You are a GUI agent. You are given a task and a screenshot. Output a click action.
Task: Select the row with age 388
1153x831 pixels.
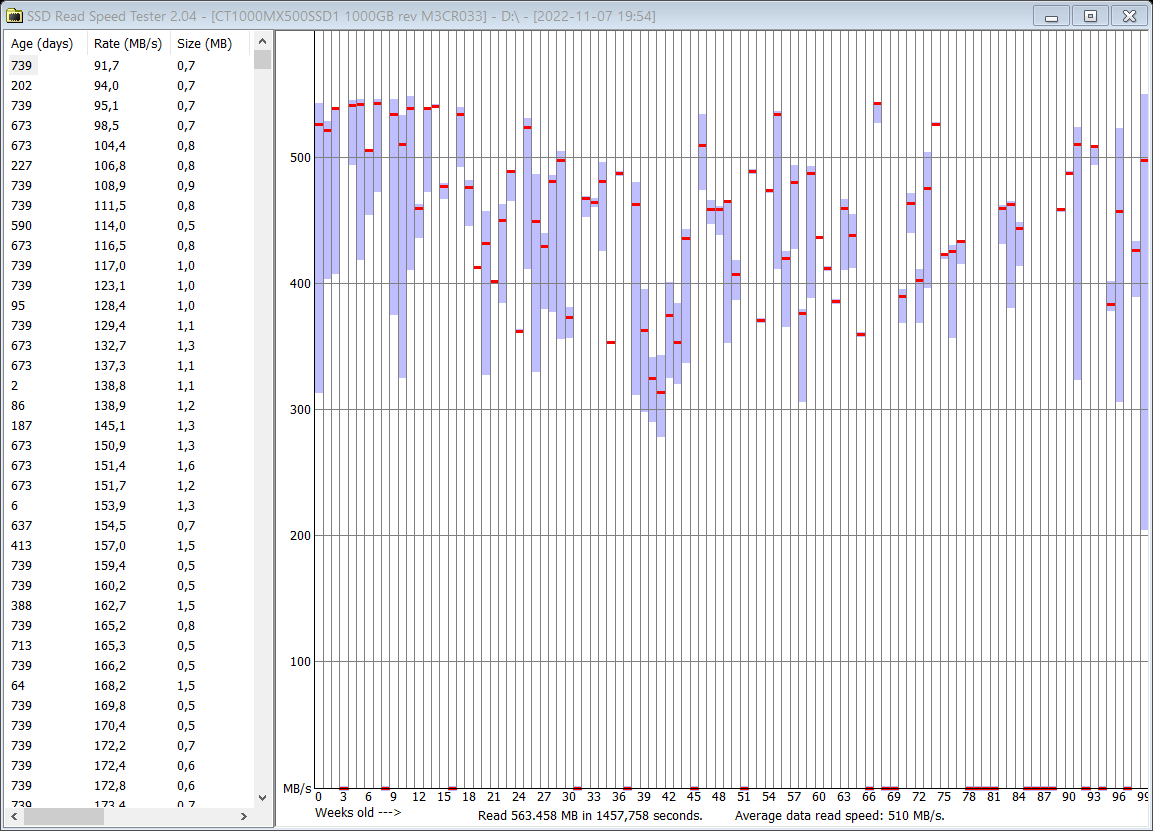[x=129, y=605]
